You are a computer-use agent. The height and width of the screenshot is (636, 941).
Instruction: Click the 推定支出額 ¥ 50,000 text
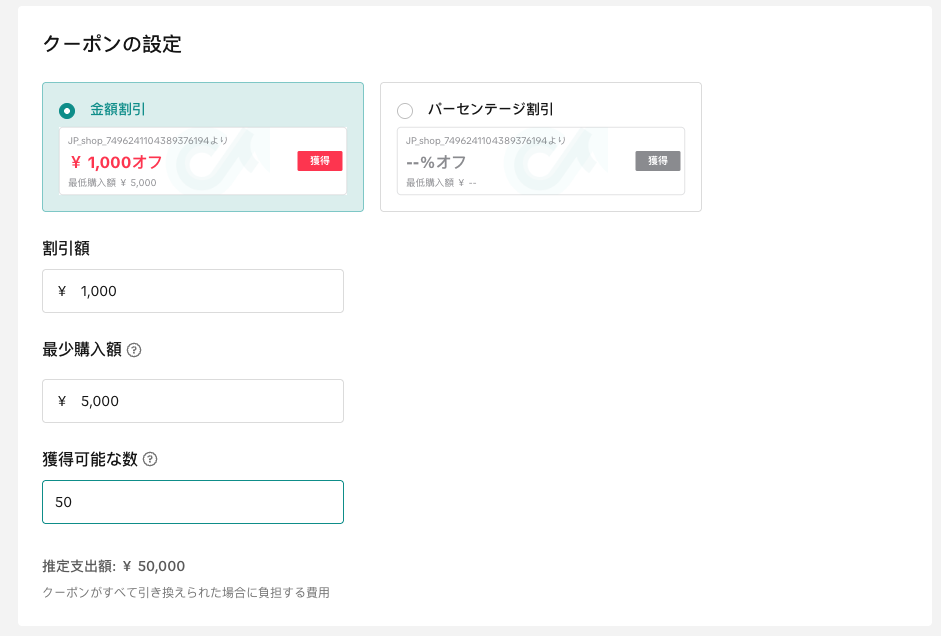[113, 566]
